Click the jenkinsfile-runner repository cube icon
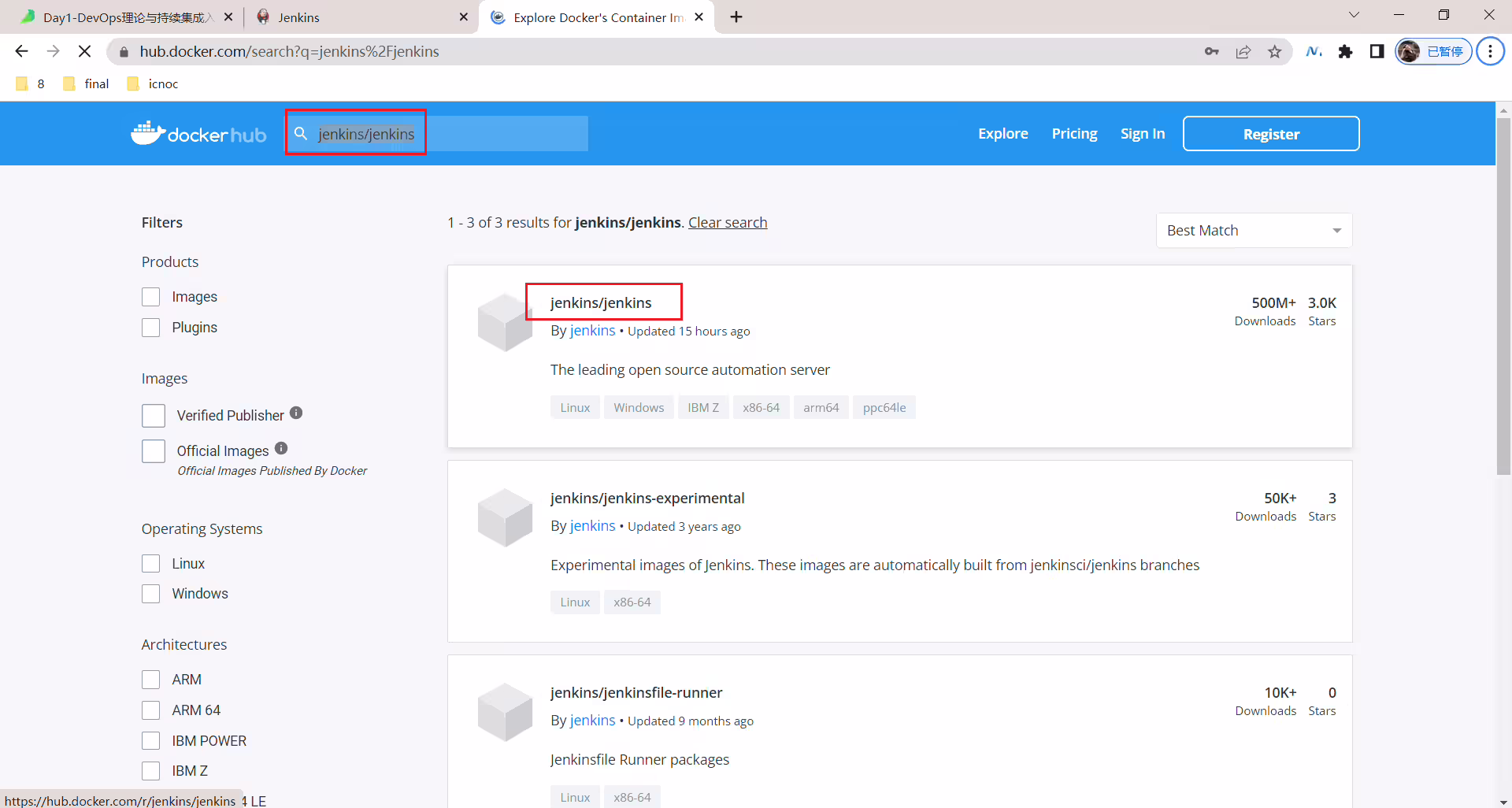The height and width of the screenshot is (808, 1512). click(505, 712)
